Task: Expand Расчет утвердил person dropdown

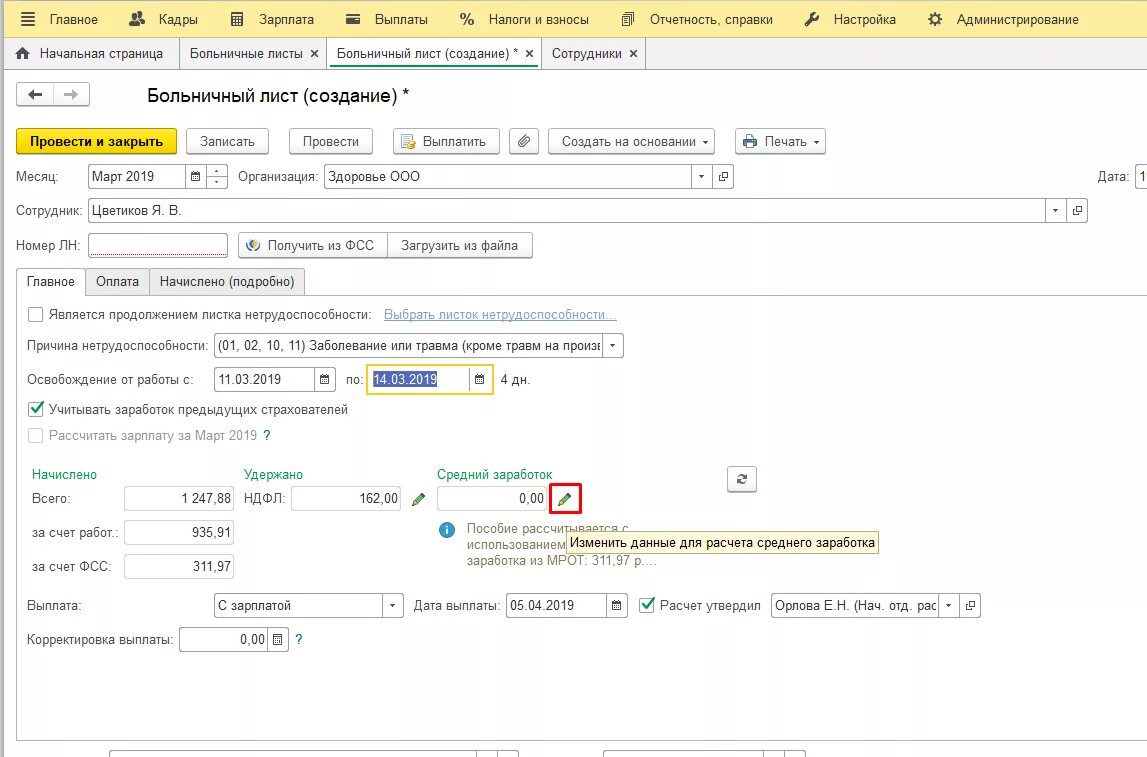Action: click(x=948, y=606)
